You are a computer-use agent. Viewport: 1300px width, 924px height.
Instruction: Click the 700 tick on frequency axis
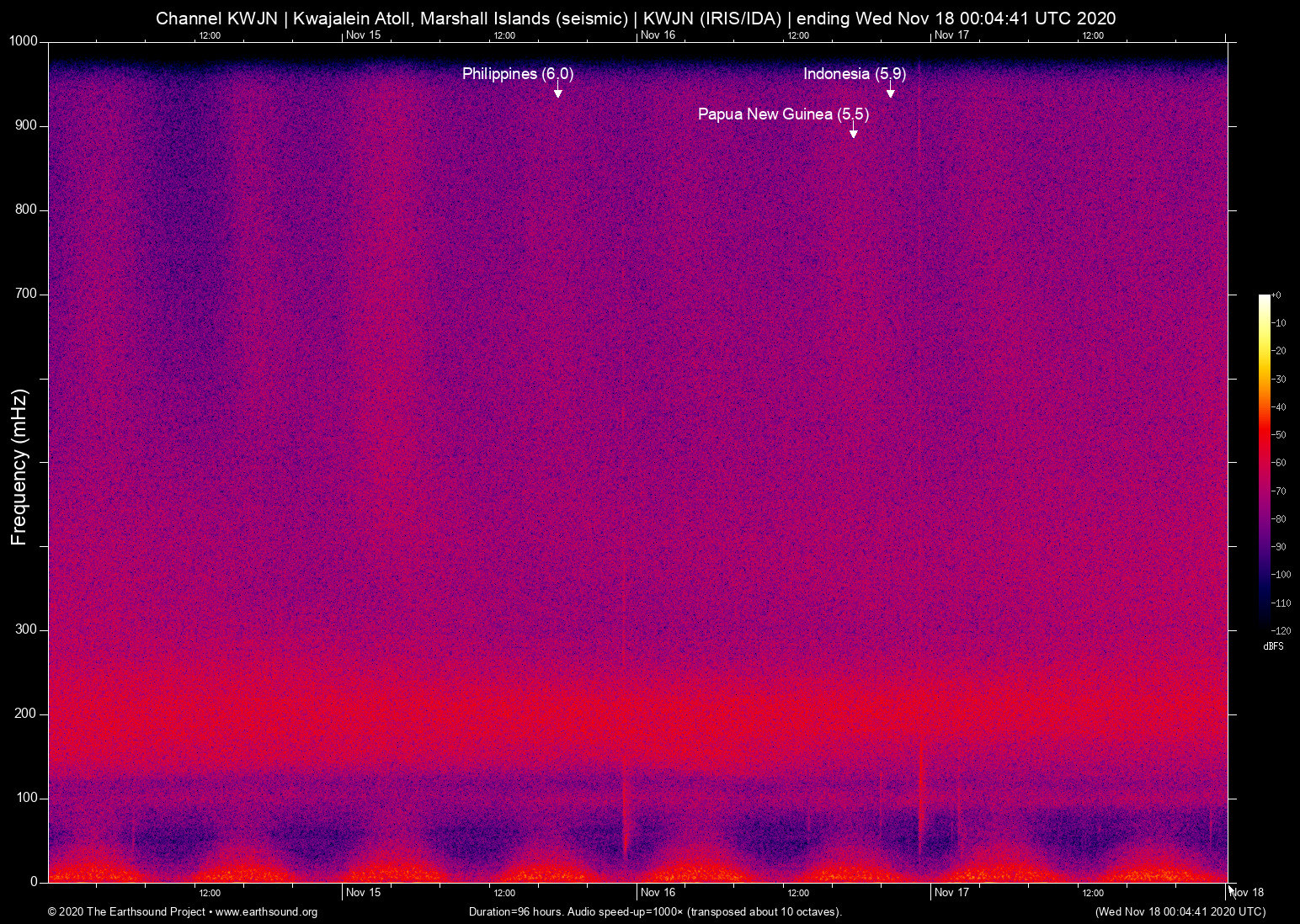[x=26, y=294]
